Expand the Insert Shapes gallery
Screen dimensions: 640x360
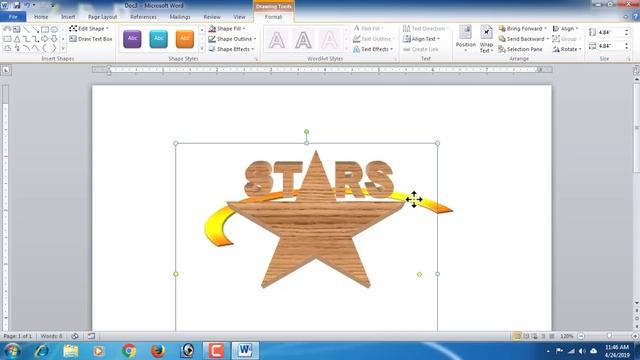pos(63,49)
